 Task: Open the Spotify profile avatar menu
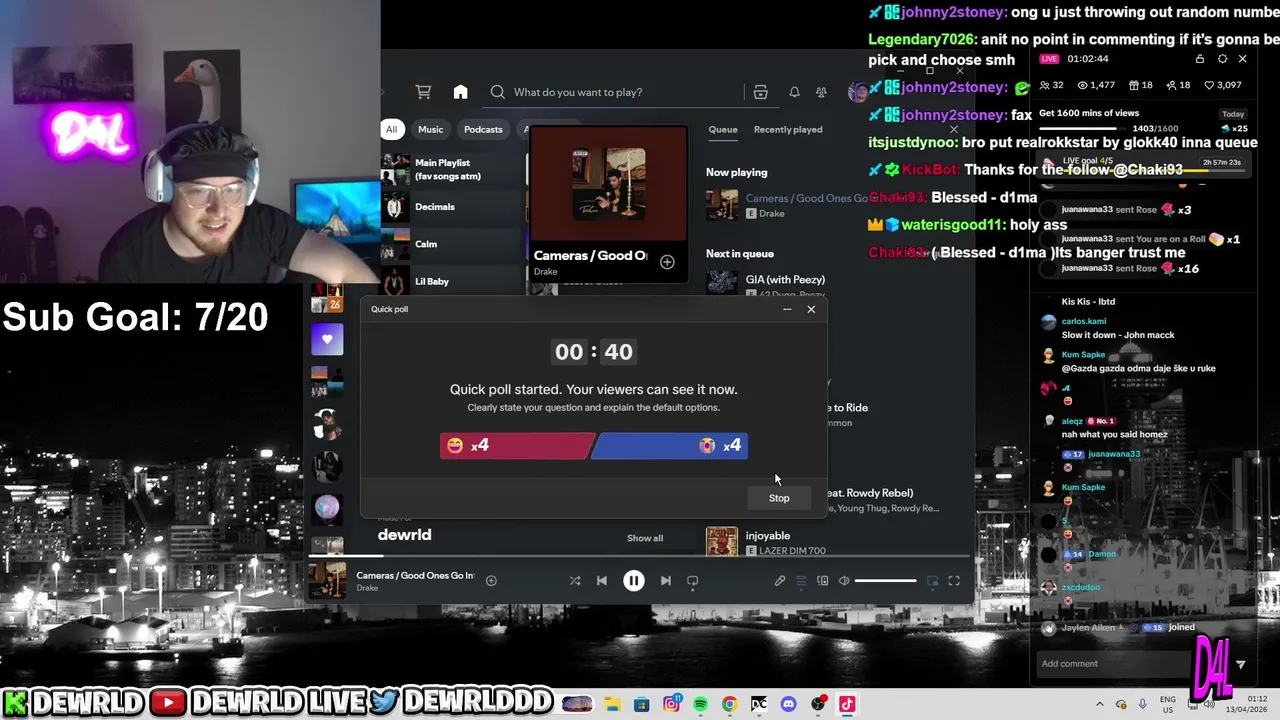857,92
